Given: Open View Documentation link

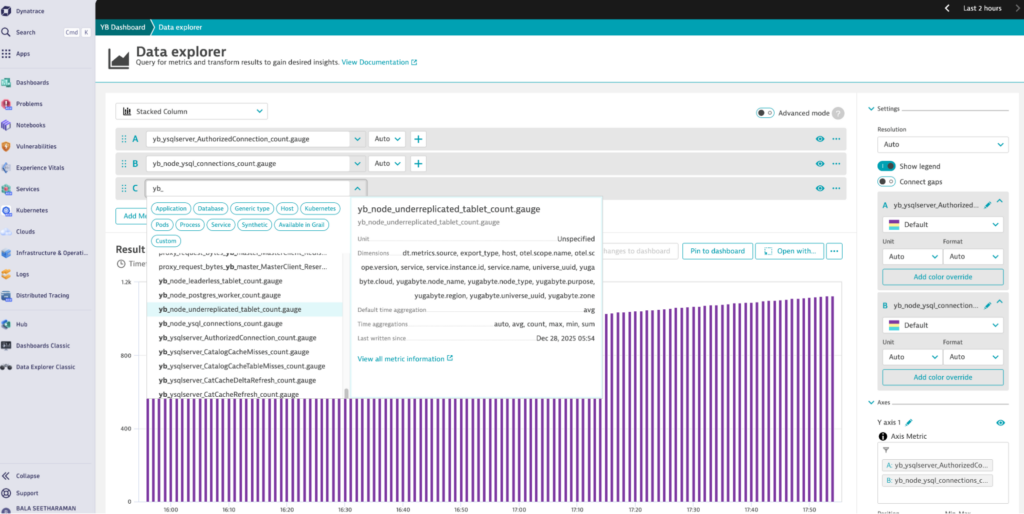Looking at the screenshot, I should click(x=379, y=62).
